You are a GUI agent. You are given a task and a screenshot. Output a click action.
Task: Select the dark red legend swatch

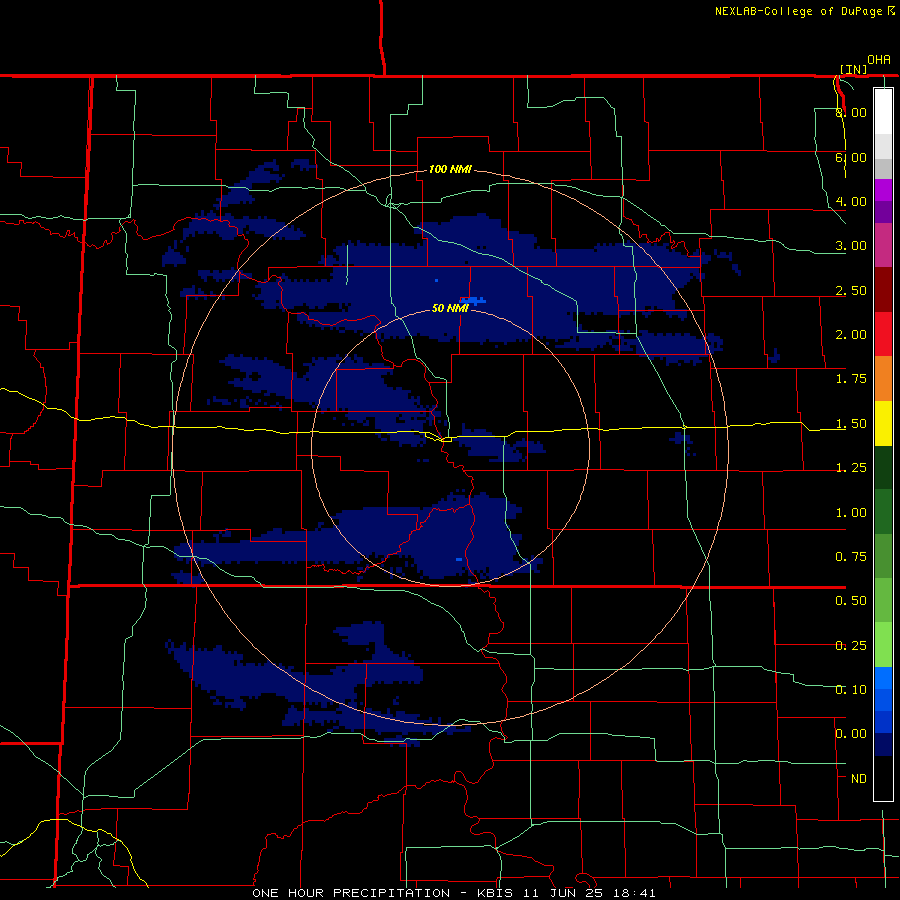tap(883, 290)
